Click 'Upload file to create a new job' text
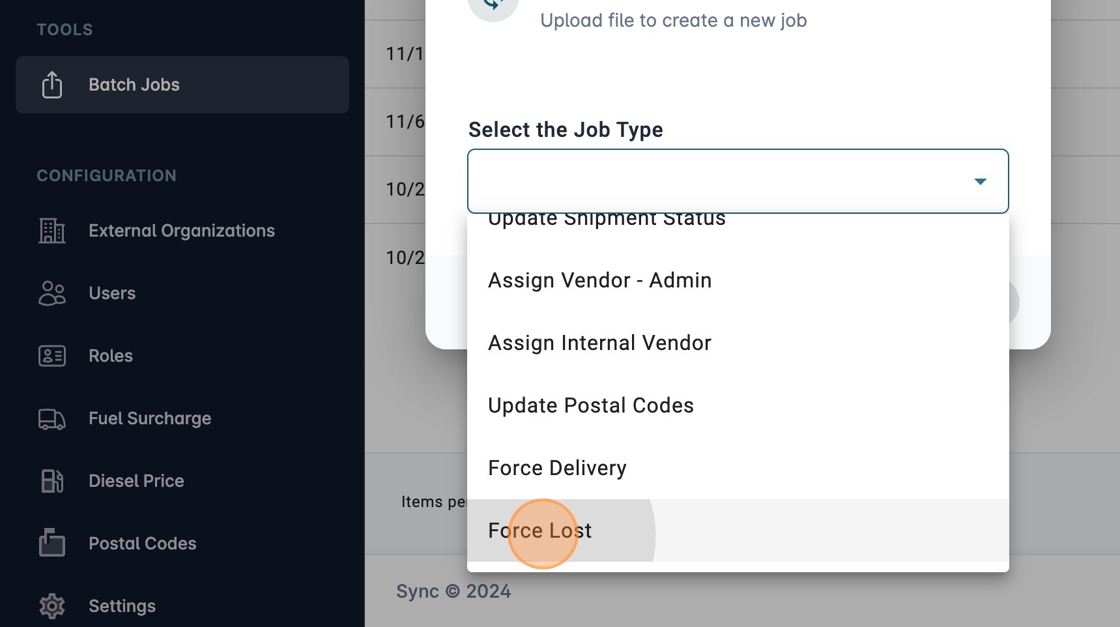The image size is (1120, 627). 673,20
